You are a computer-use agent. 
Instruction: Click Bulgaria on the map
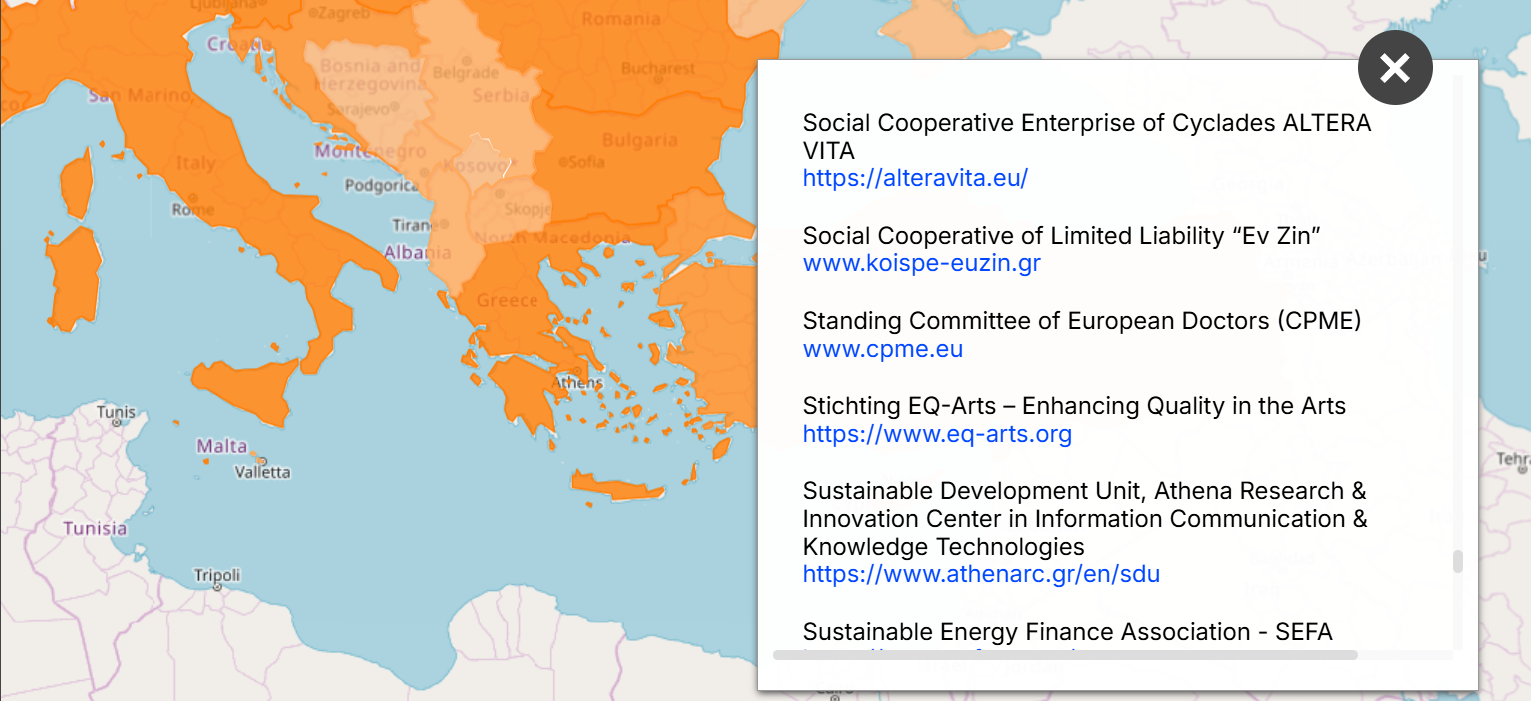[639, 140]
